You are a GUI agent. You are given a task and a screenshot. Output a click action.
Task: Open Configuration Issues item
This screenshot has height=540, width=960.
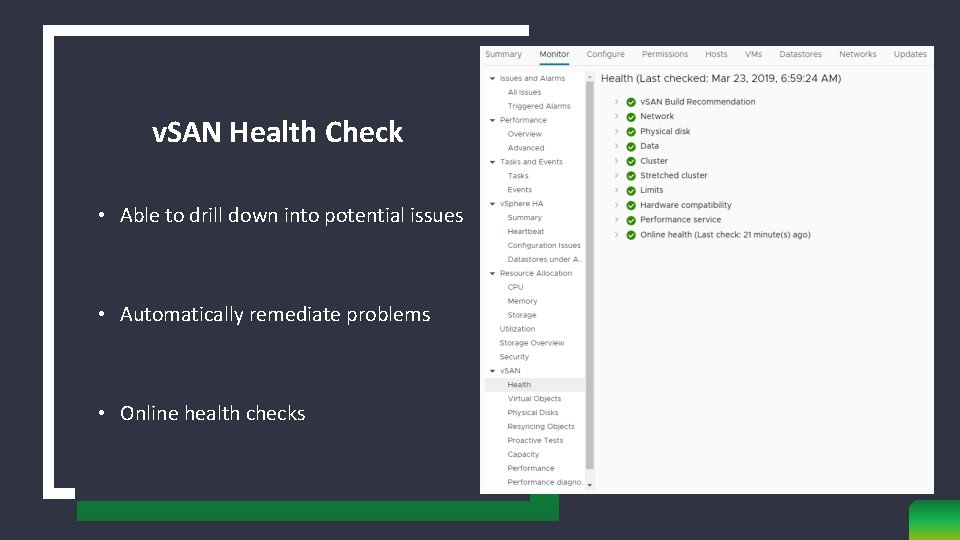point(544,246)
